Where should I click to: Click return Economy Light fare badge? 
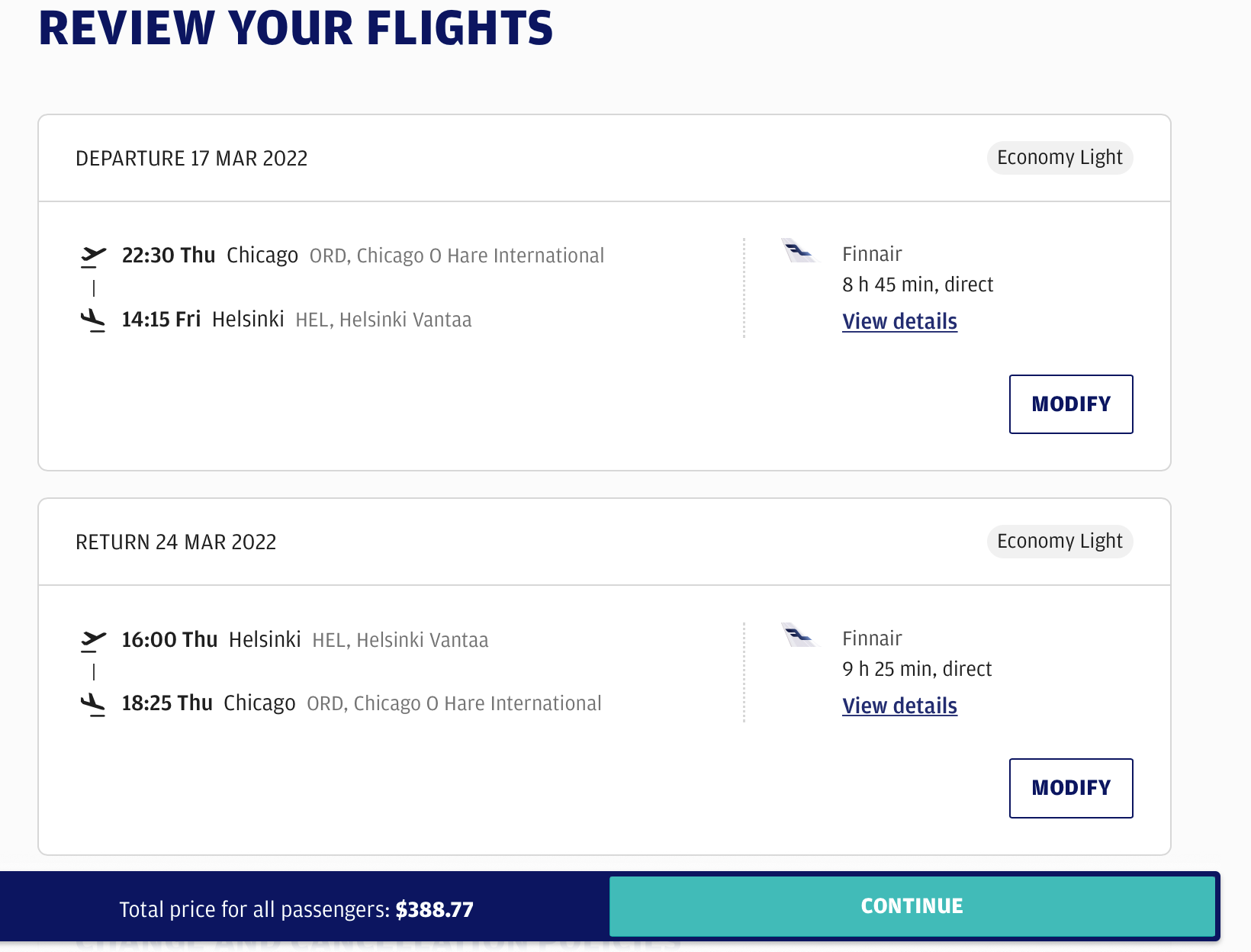[1060, 542]
